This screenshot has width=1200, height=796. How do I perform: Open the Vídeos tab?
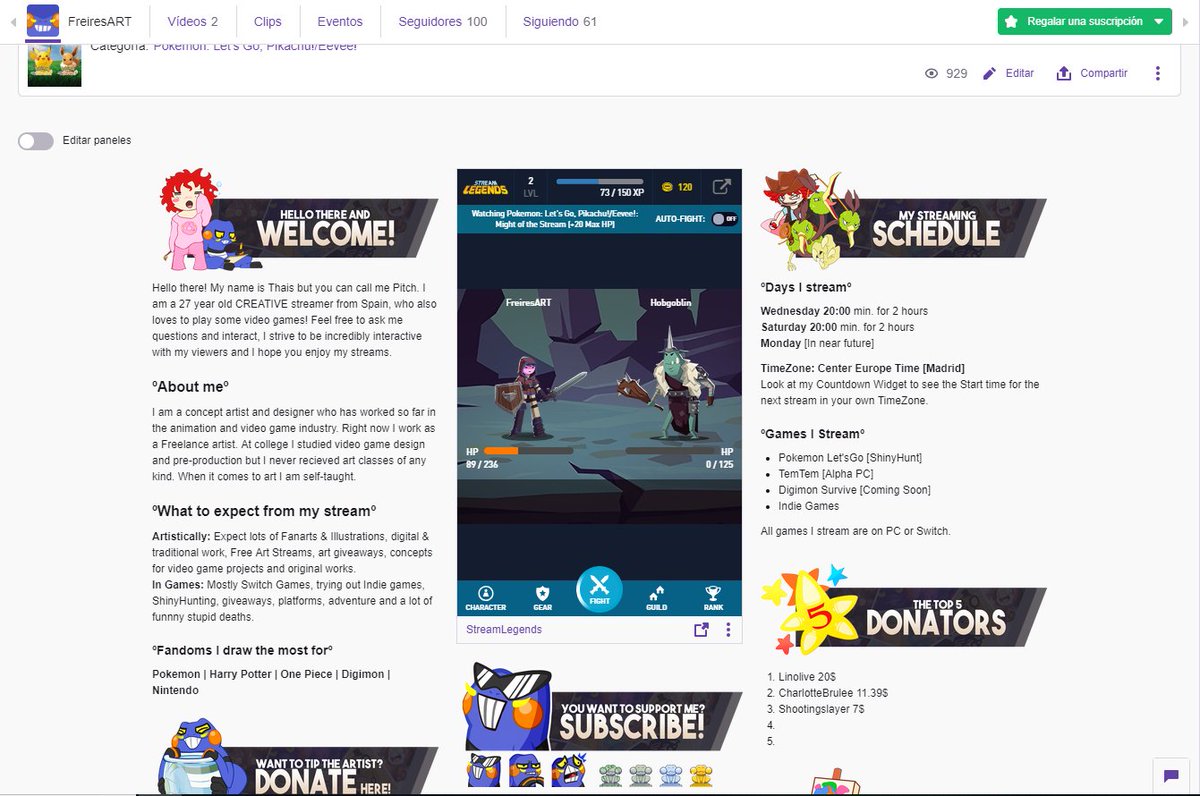[x=193, y=21]
